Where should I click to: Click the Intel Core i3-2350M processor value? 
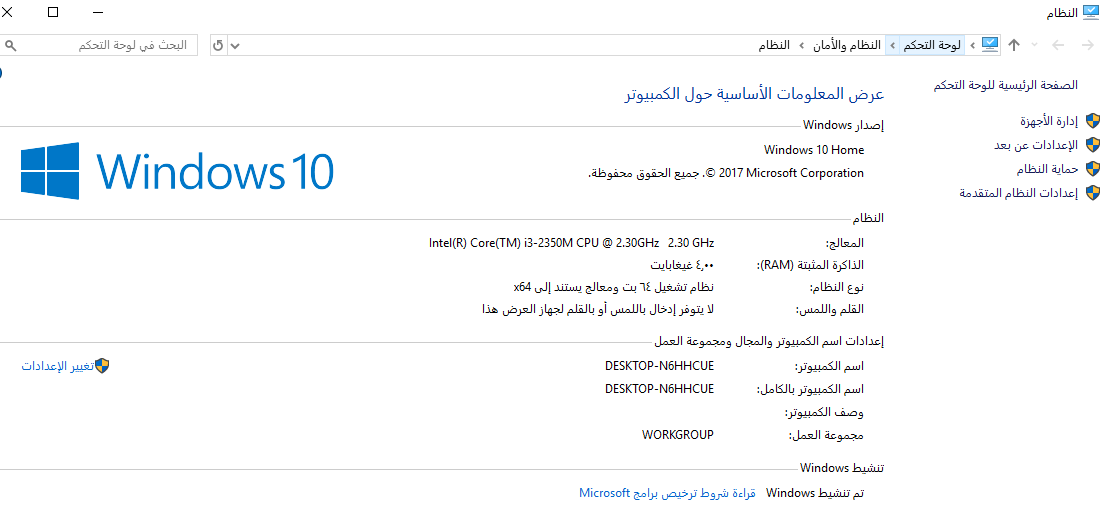pyautogui.click(x=571, y=243)
